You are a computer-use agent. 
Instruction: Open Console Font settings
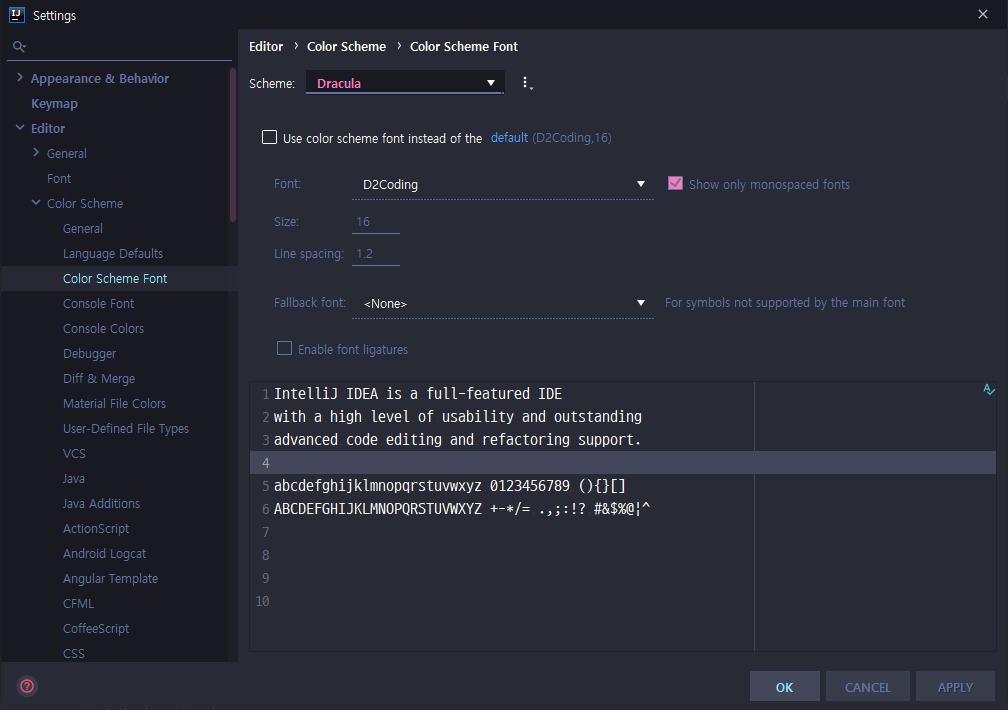(98, 304)
